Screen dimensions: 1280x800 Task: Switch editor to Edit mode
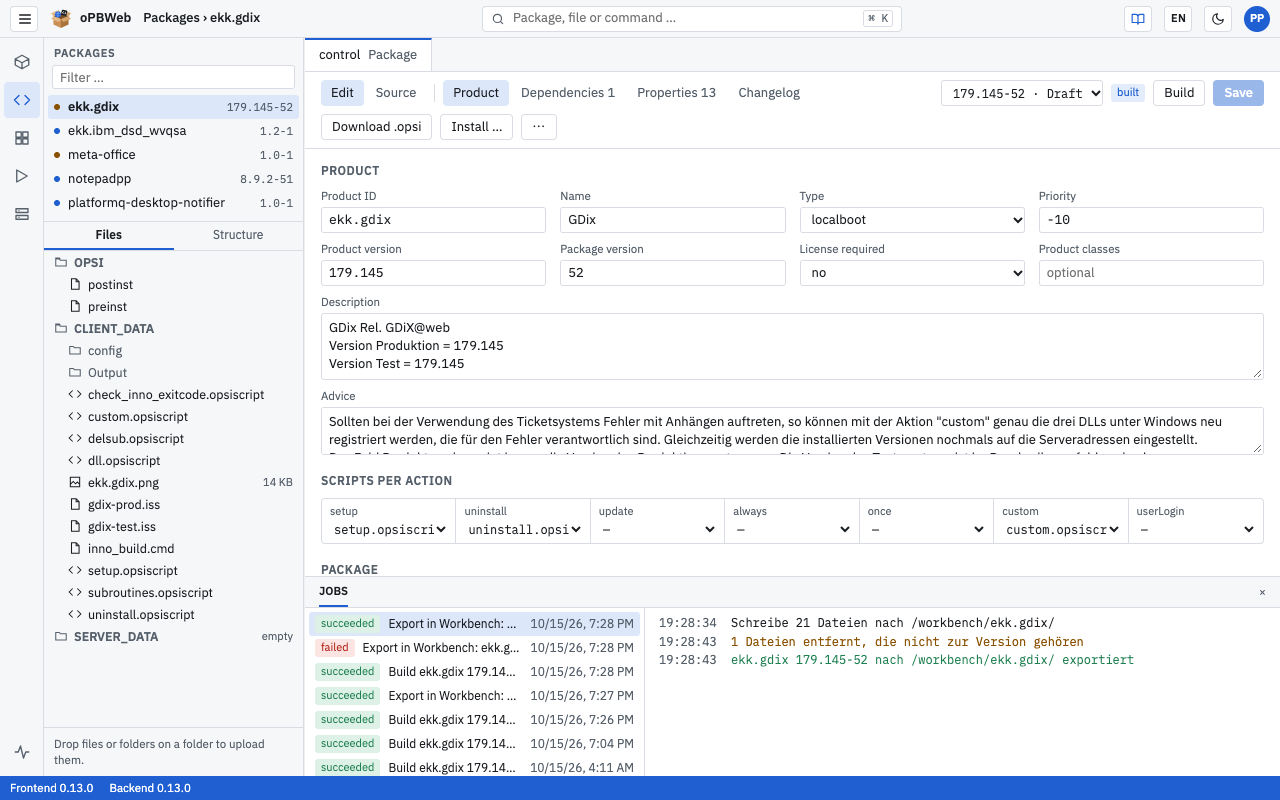point(342,93)
